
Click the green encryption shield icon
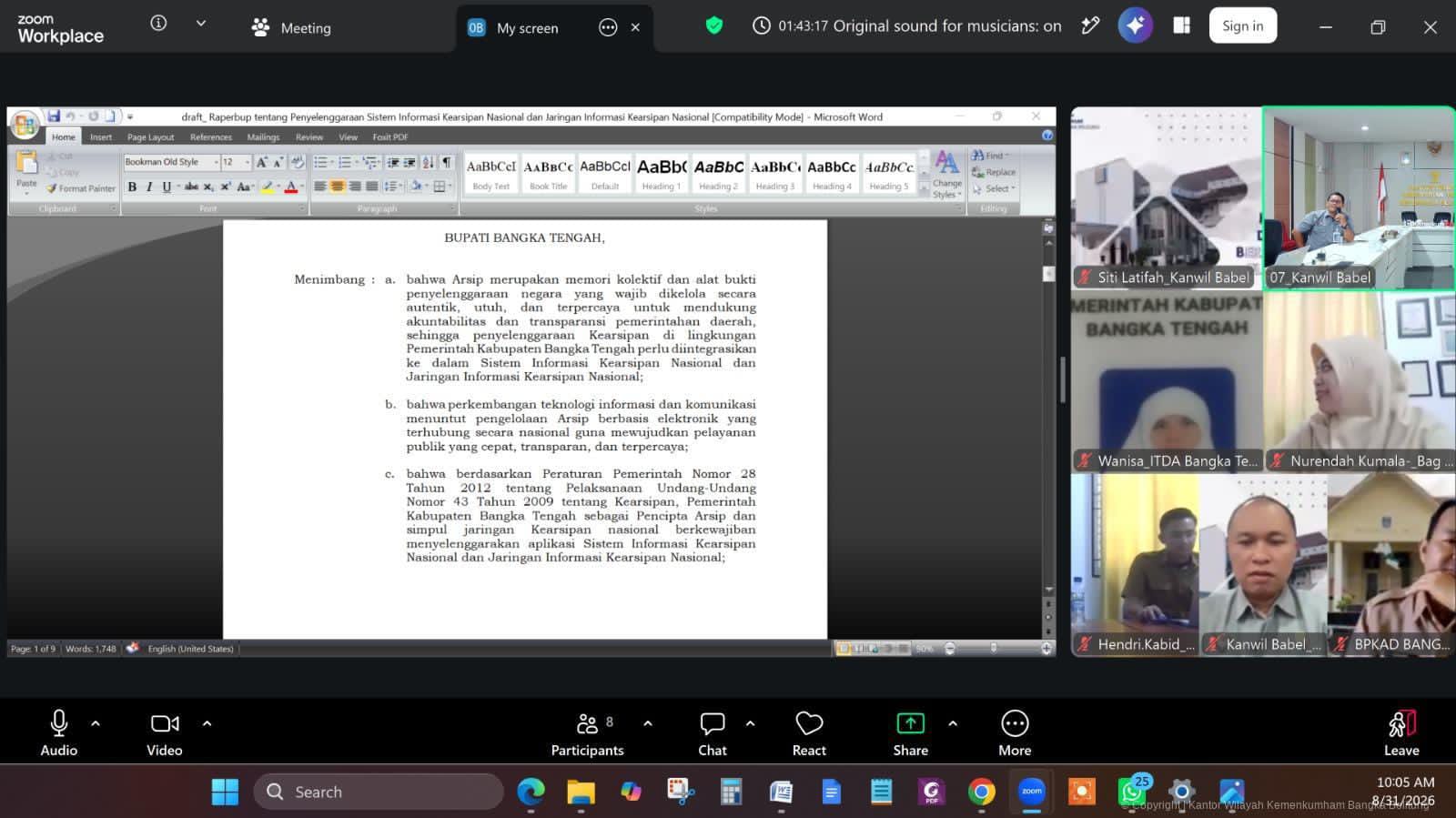tap(714, 25)
